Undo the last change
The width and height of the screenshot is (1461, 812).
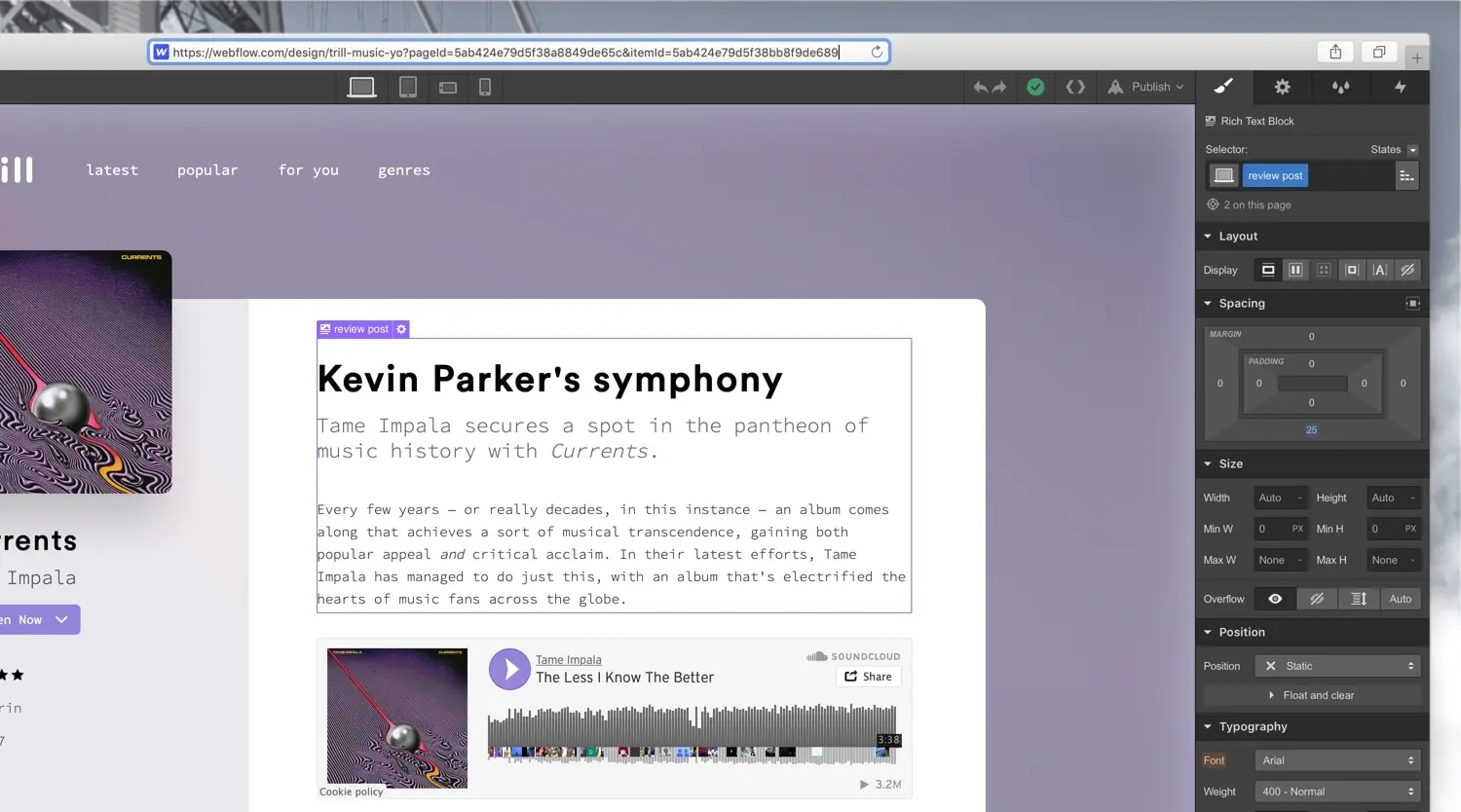980,88
